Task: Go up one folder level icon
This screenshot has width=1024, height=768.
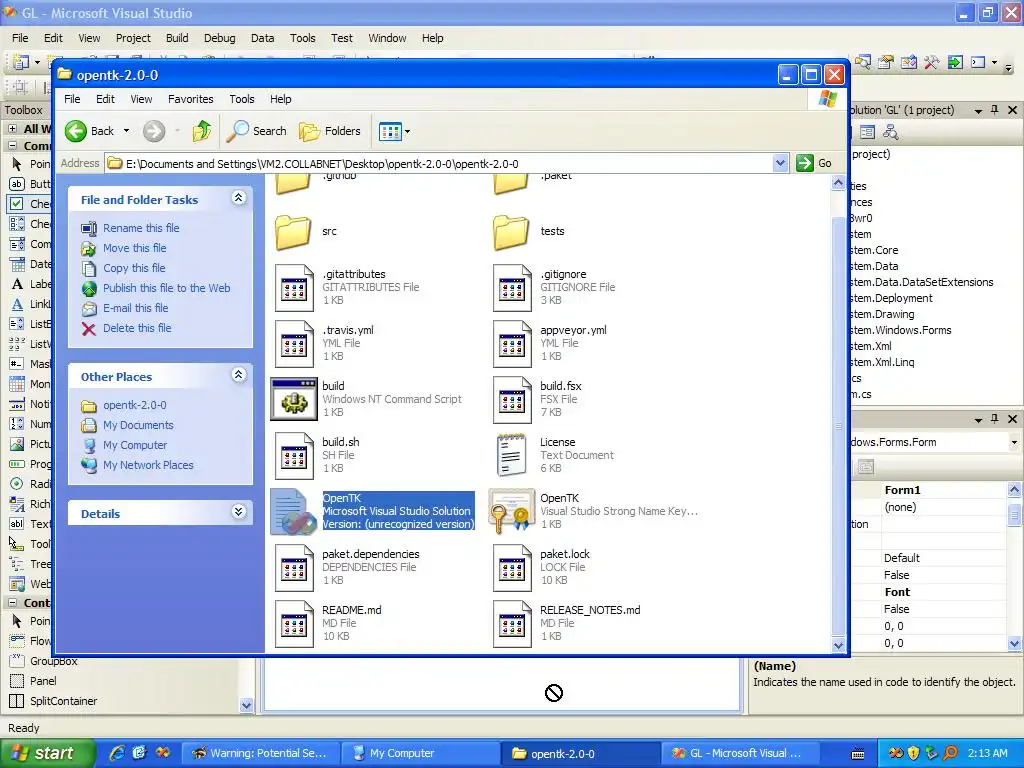Action: point(202,131)
